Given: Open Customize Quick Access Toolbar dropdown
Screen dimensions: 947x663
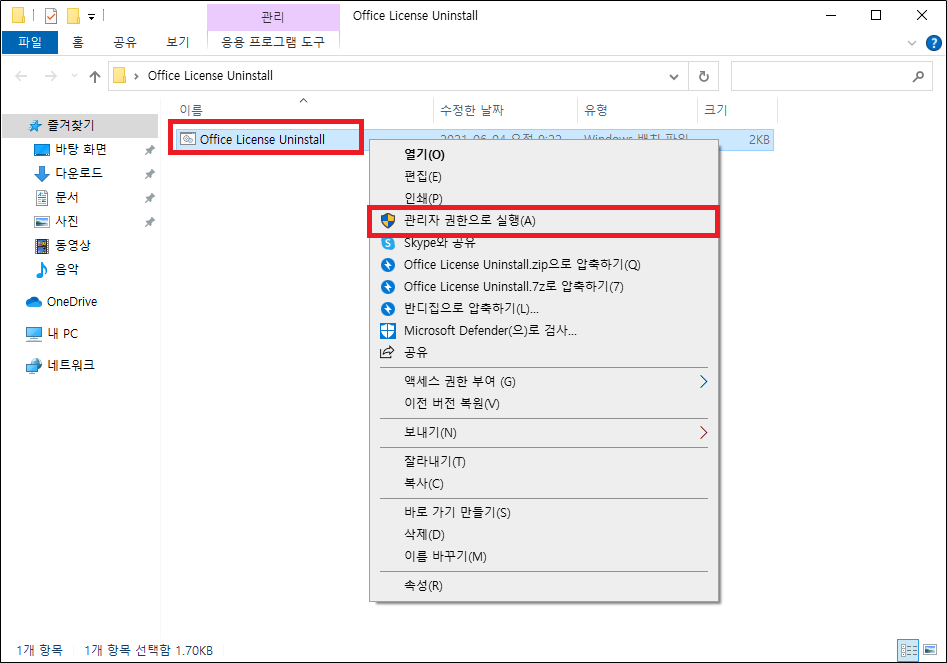Looking at the screenshot, I should pos(91,17).
